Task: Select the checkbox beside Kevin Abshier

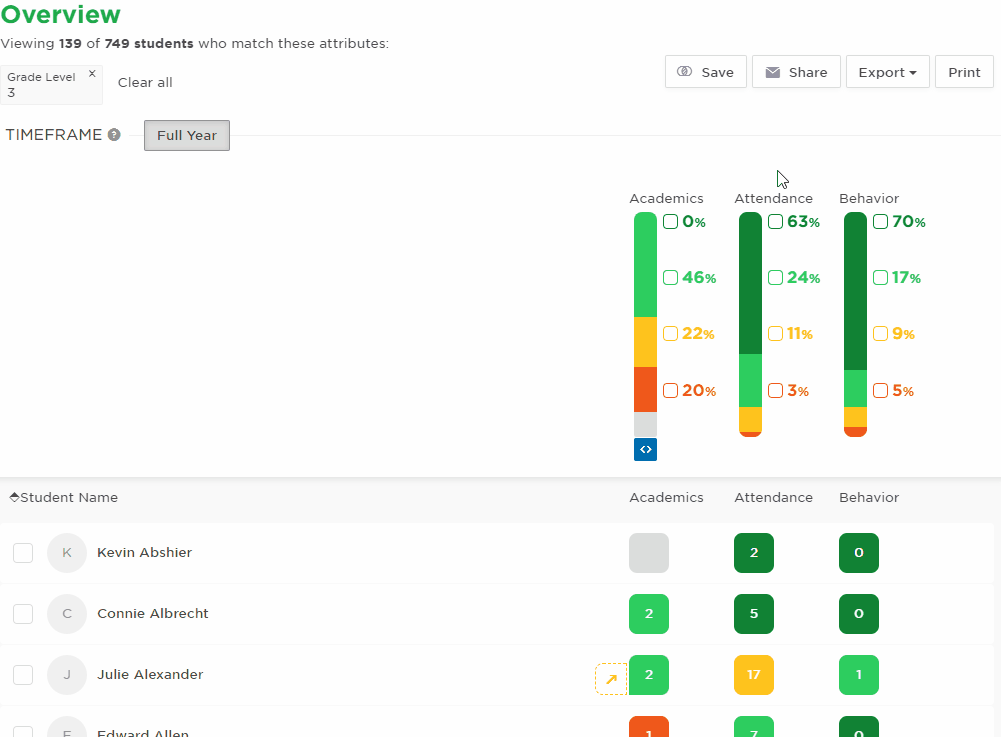Action: pyautogui.click(x=23, y=552)
